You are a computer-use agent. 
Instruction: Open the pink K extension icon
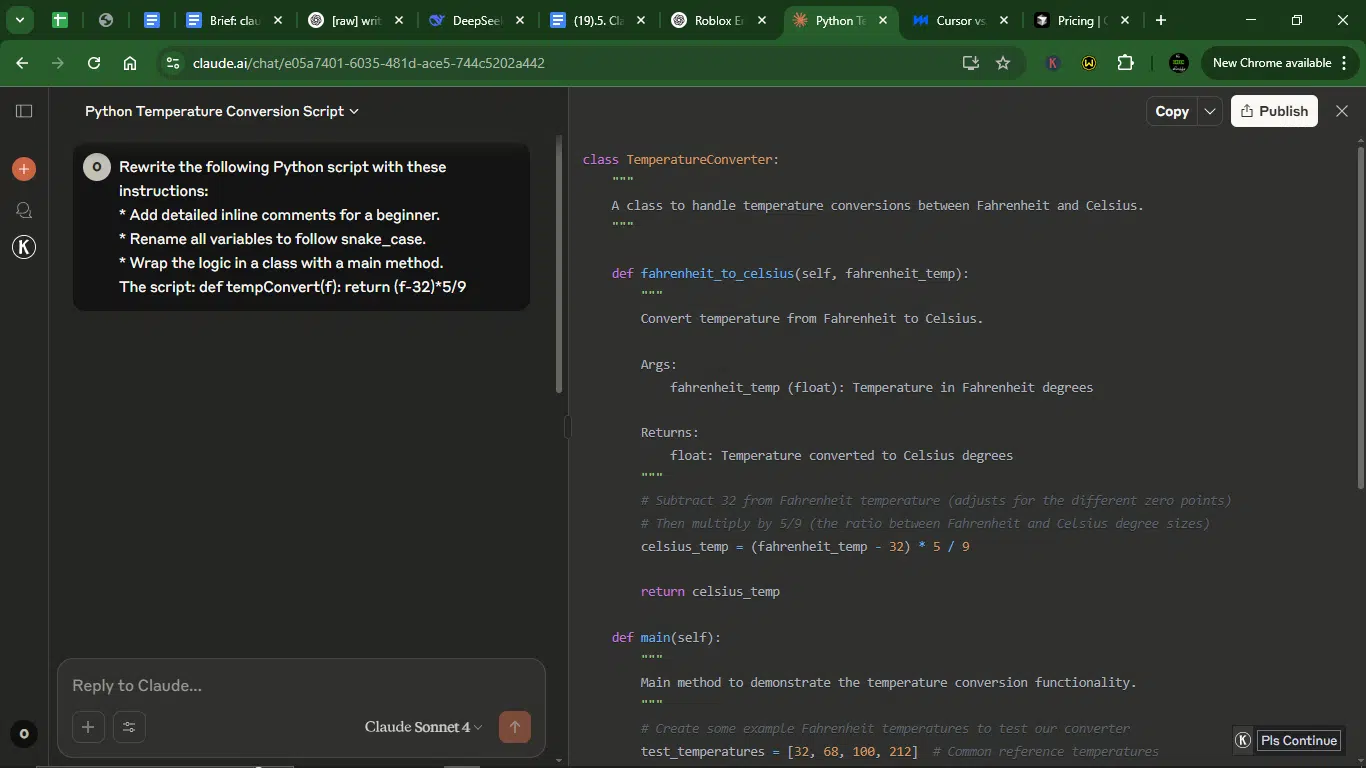coord(1053,63)
